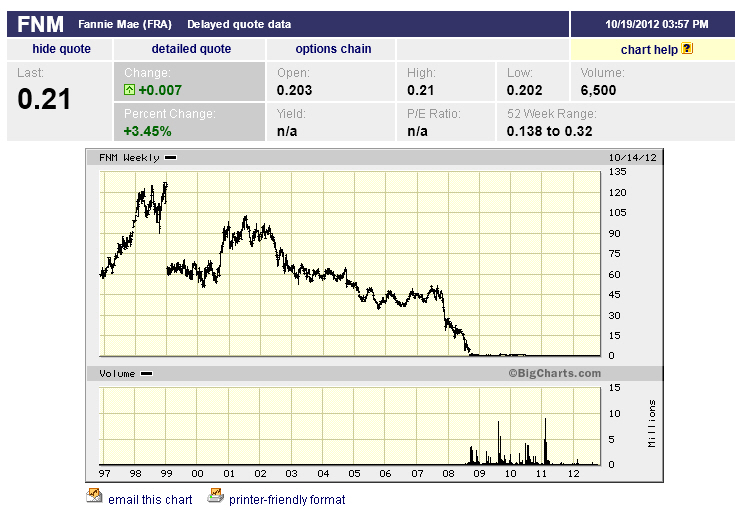The width and height of the screenshot is (735, 510).
Task: Click the Low value 0.202
Action: tap(524, 90)
